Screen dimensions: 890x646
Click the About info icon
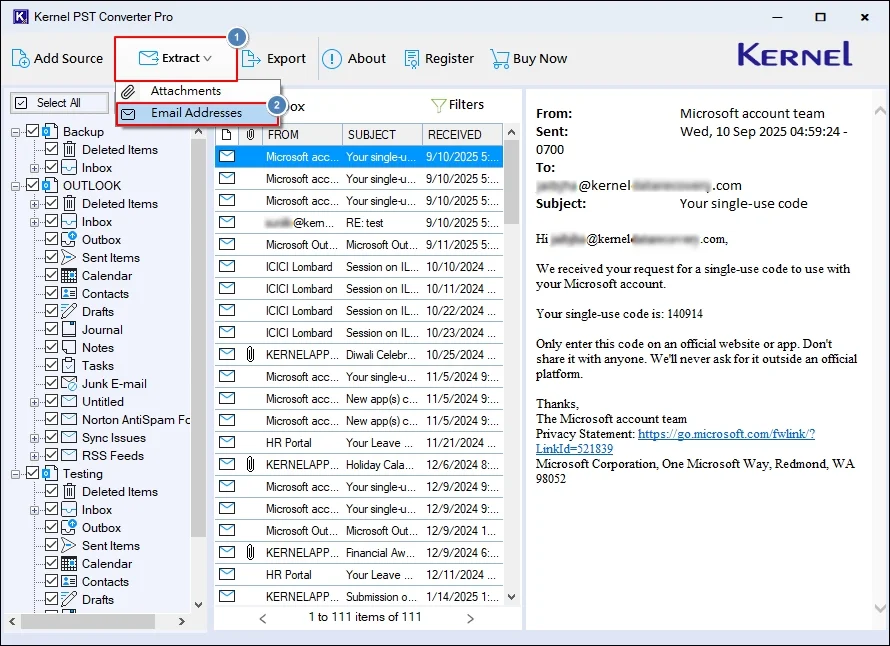pyautogui.click(x=331, y=58)
